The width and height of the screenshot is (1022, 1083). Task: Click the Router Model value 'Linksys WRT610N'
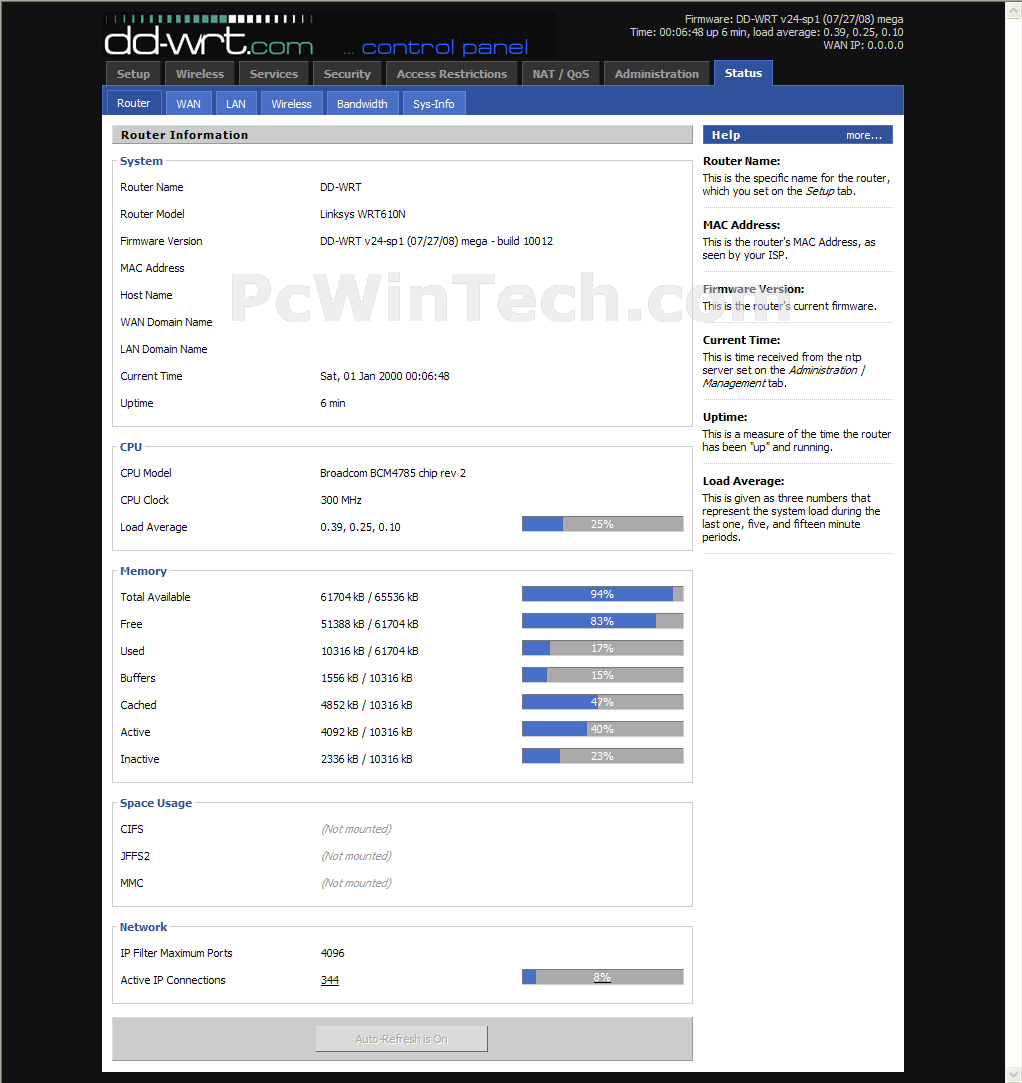(363, 214)
